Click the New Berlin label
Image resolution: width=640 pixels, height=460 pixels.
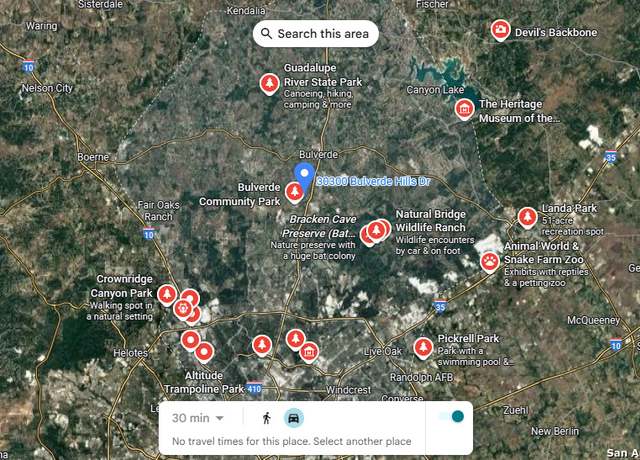[555, 431]
